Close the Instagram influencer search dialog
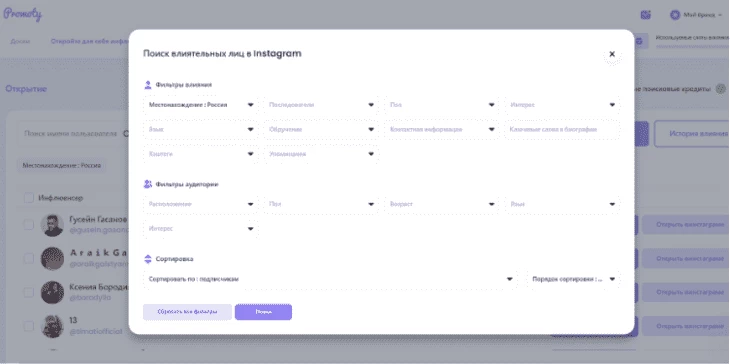 click(612, 54)
